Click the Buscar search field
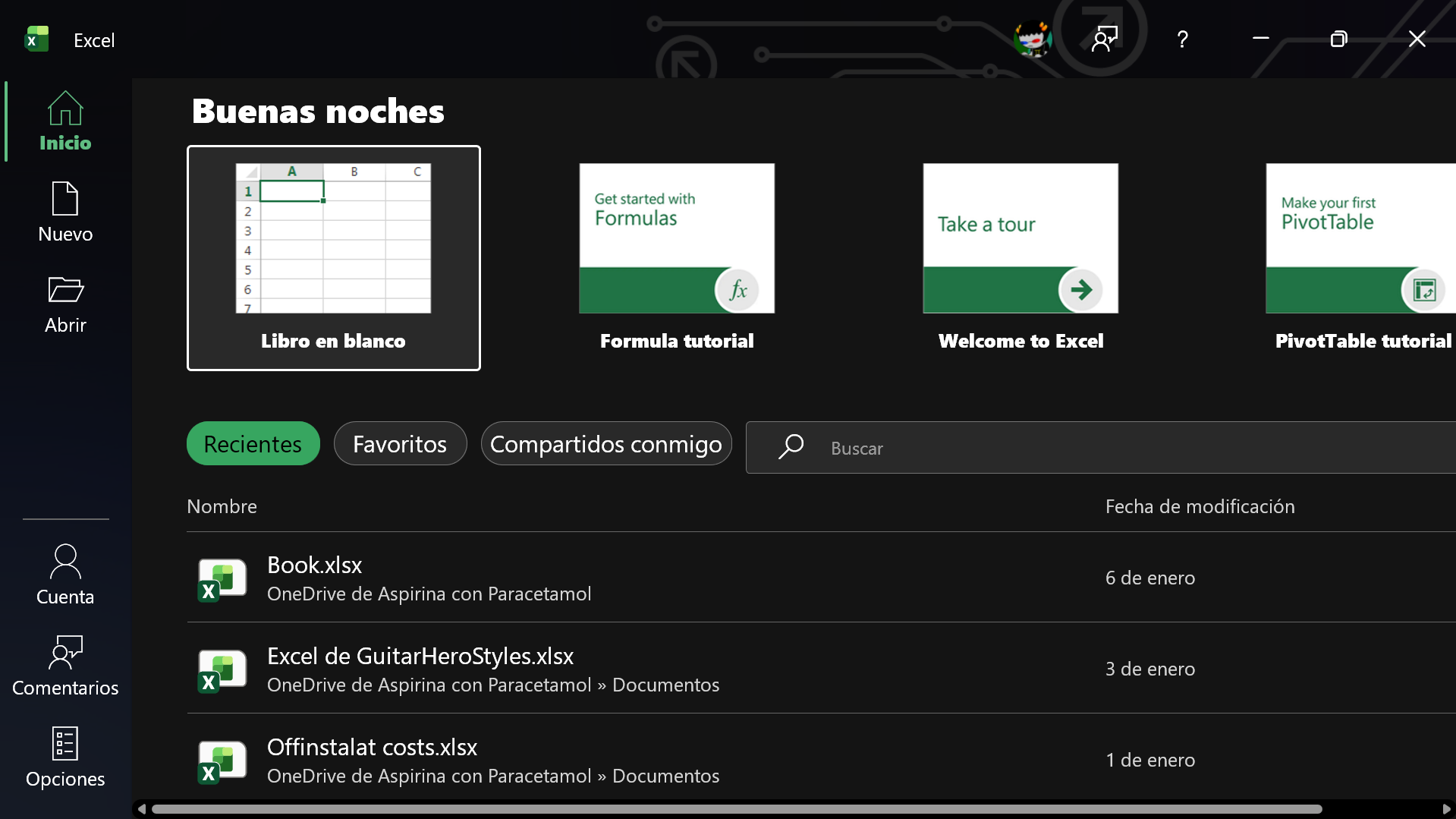This screenshot has height=819, width=1456. pos(1101,448)
